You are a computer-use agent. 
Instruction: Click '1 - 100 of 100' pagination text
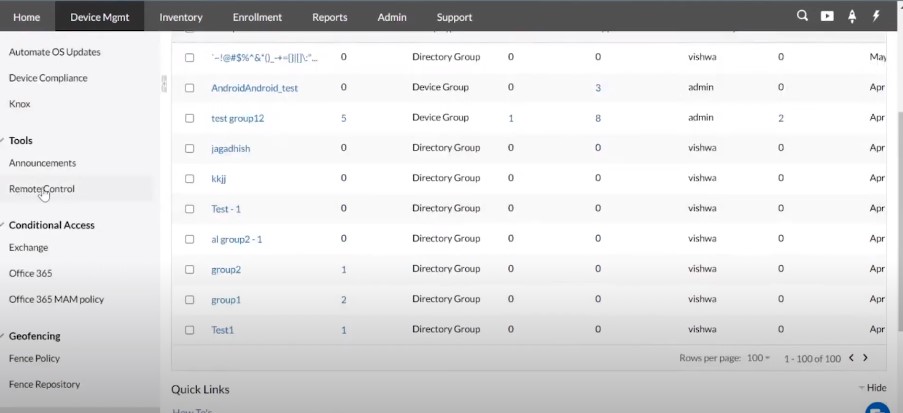coord(813,358)
